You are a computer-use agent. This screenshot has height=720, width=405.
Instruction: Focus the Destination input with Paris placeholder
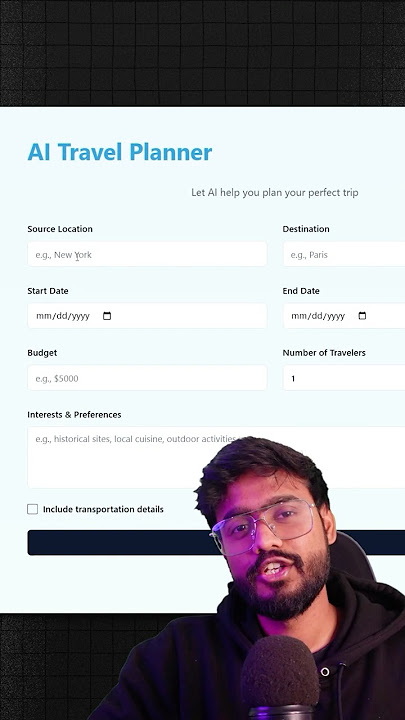point(344,254)
